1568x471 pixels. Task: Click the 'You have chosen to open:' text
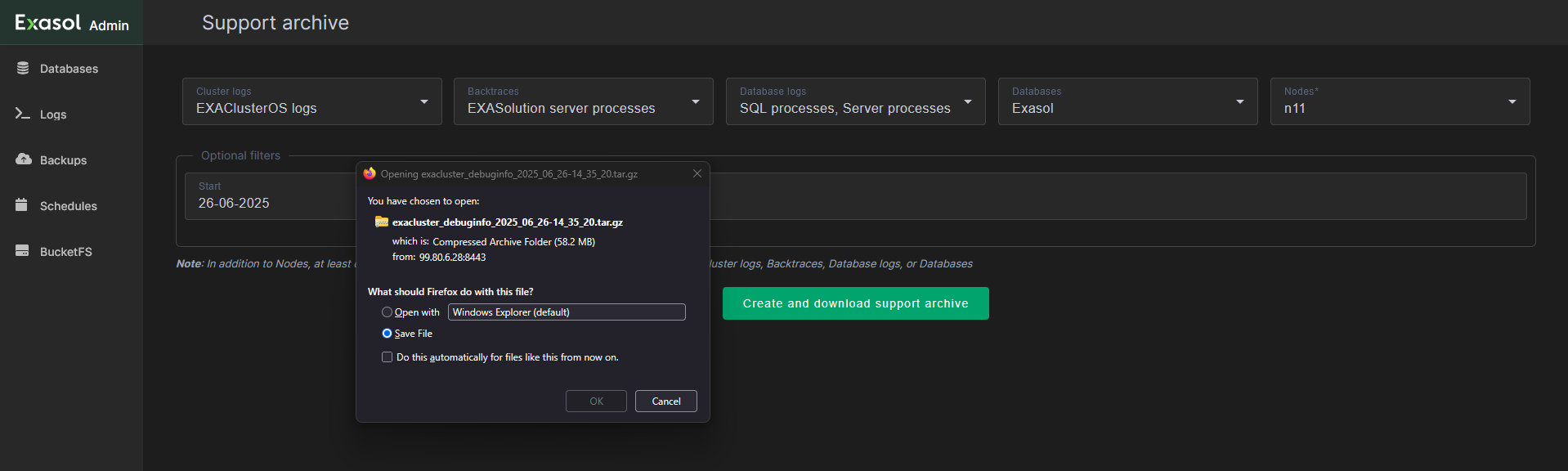(423, 201)
